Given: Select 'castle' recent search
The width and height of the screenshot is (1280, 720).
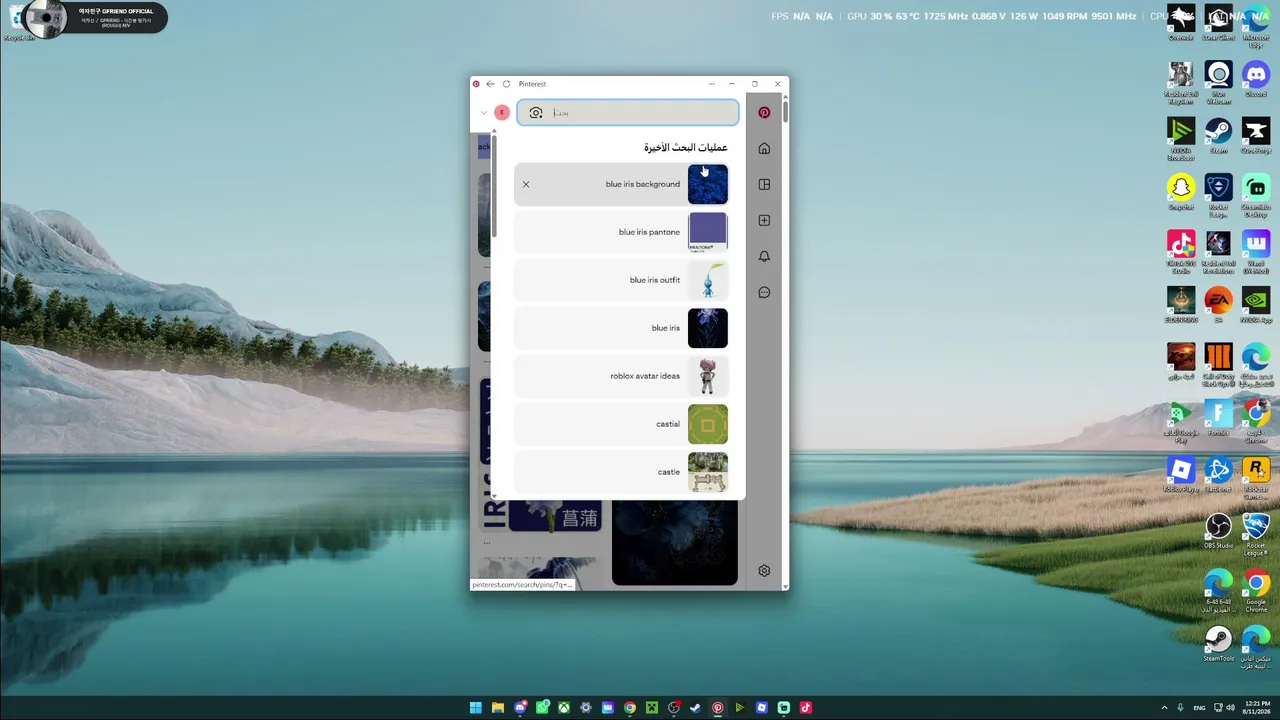Looking at the screenshot, I should click(621, 472).
